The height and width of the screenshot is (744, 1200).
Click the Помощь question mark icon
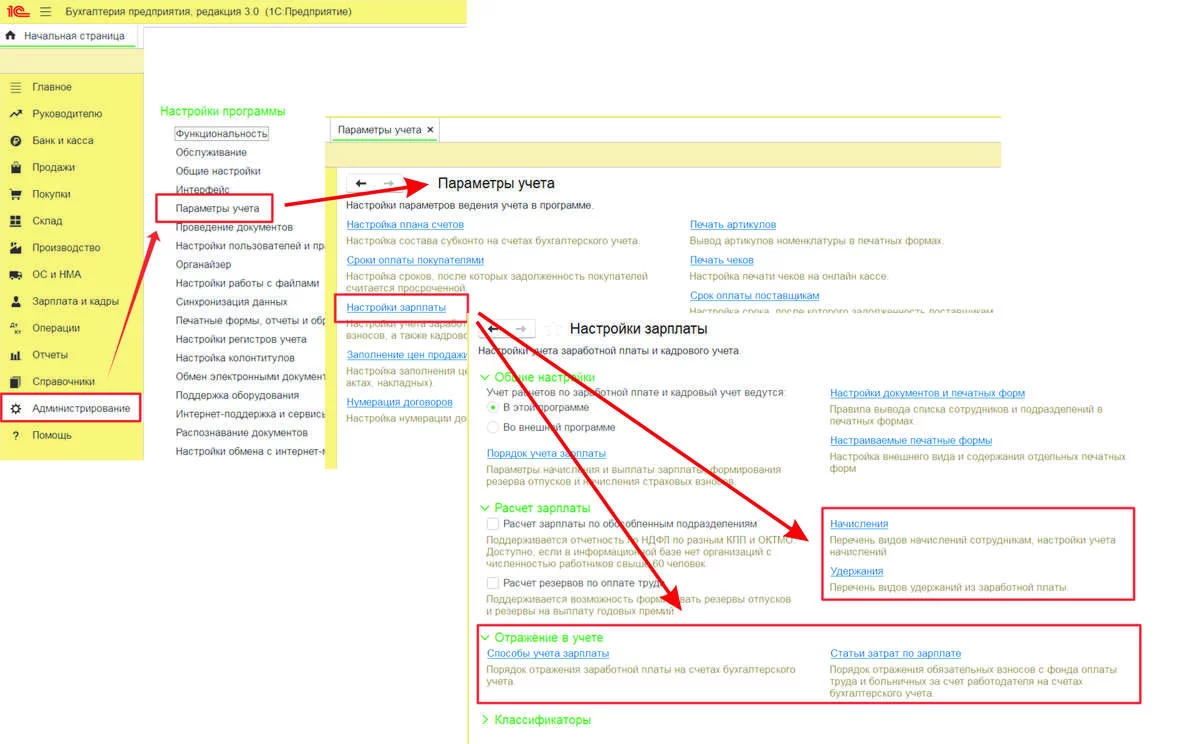(15, 435)
